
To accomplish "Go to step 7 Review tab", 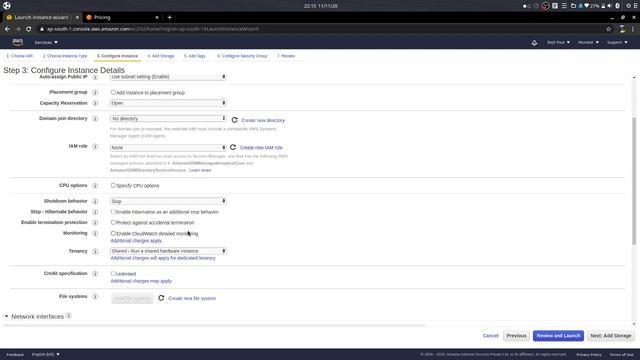I will pyautogui.click(x=286, y=56).
